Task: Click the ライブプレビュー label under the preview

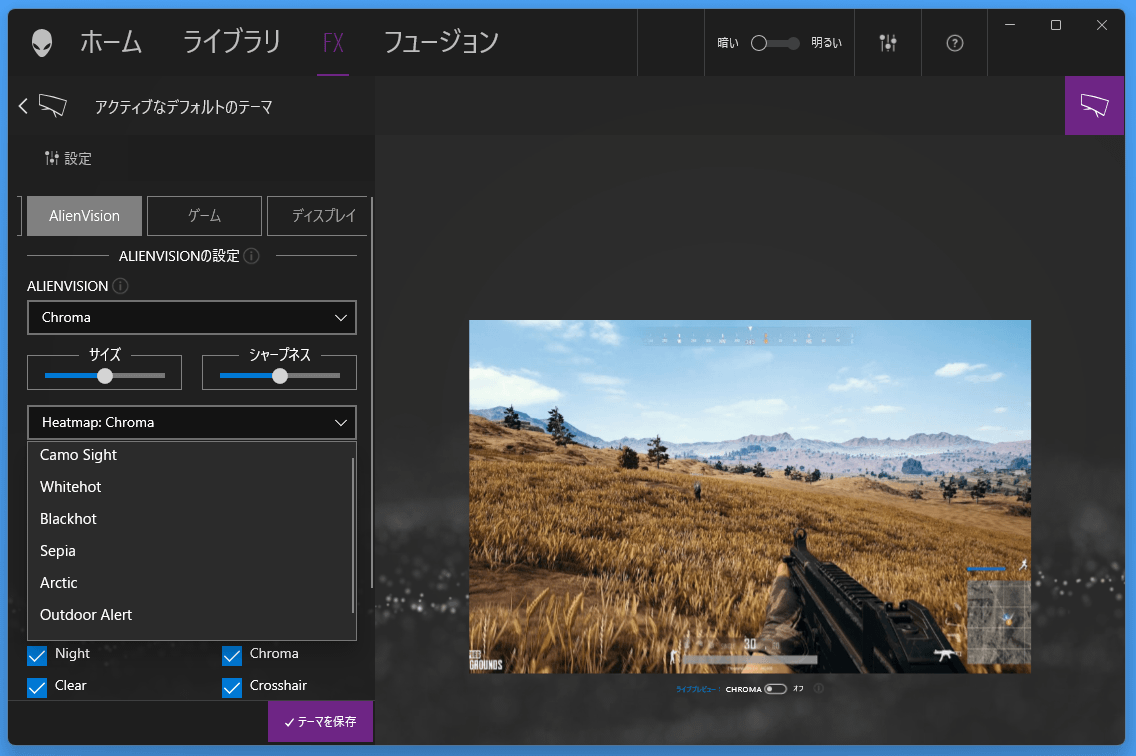Action: [696, 689]
